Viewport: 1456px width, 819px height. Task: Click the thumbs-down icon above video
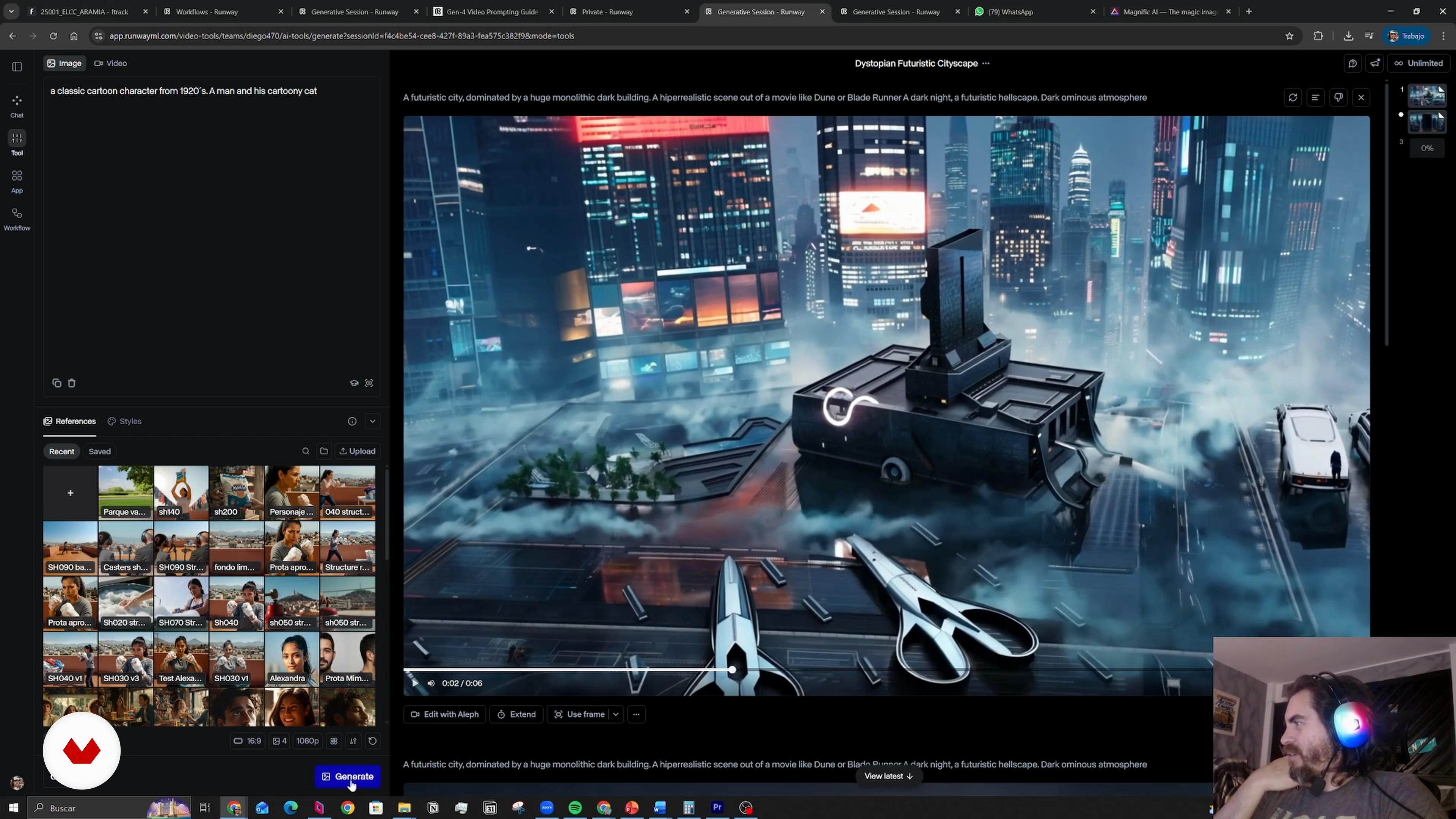coord(1338,98)
